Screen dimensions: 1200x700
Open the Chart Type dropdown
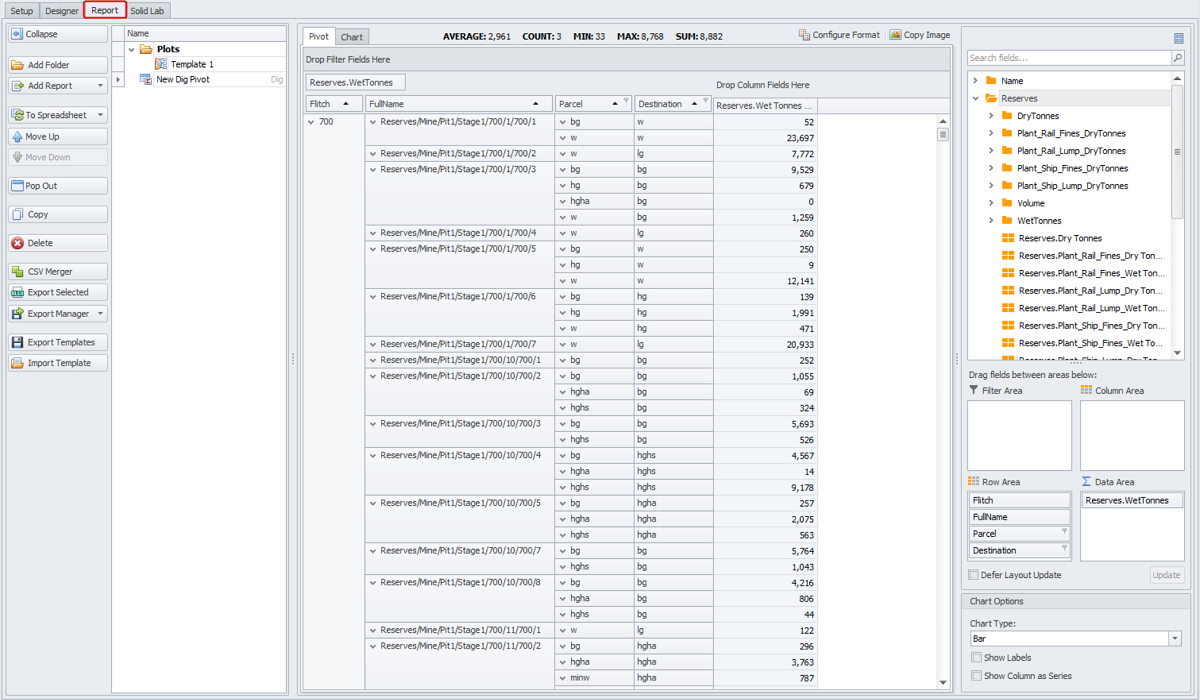pos(1174,638)
